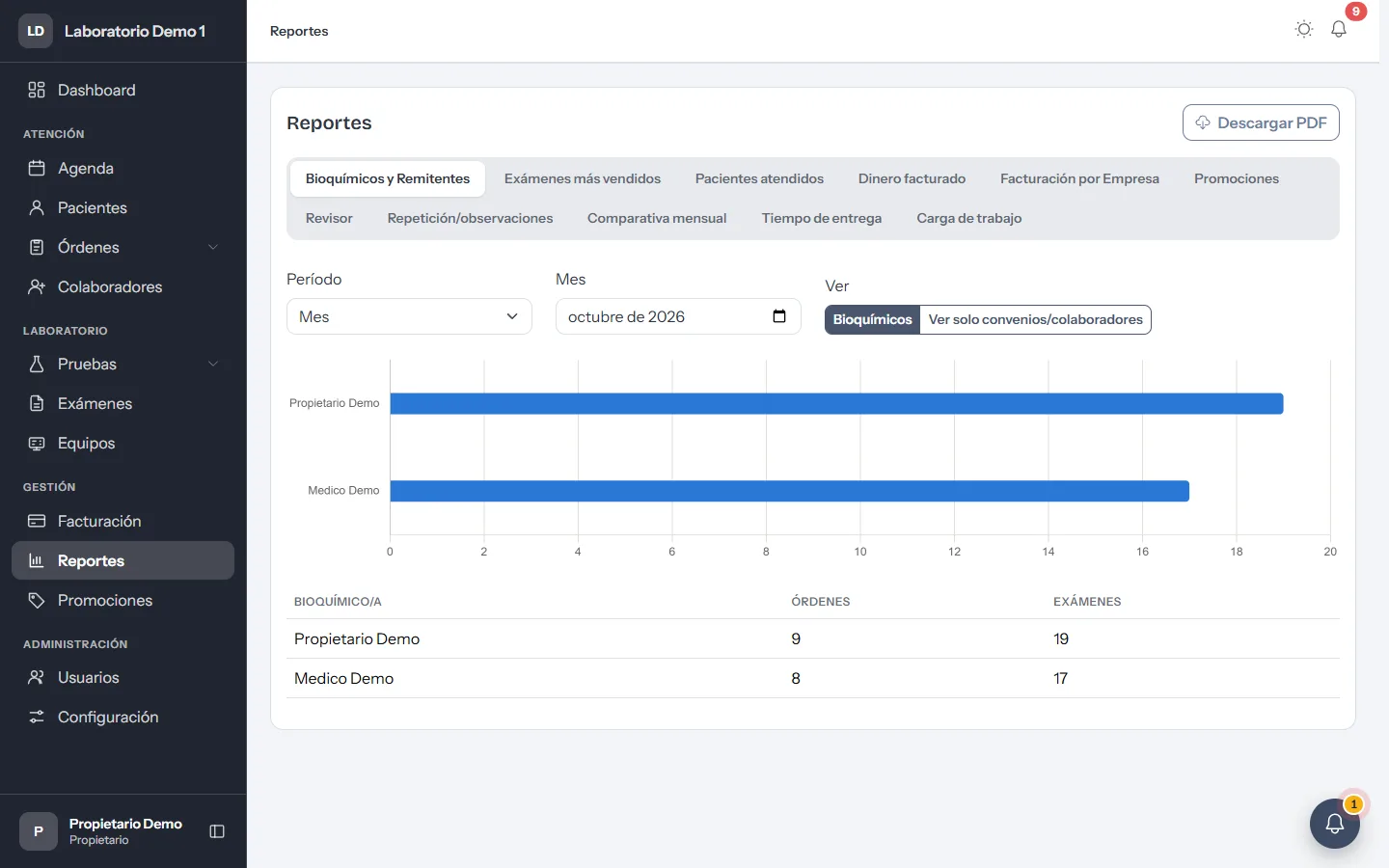1389x868 pixels.
Task: Collapse the sidebar with the panel icon
Action: point(217,831)
